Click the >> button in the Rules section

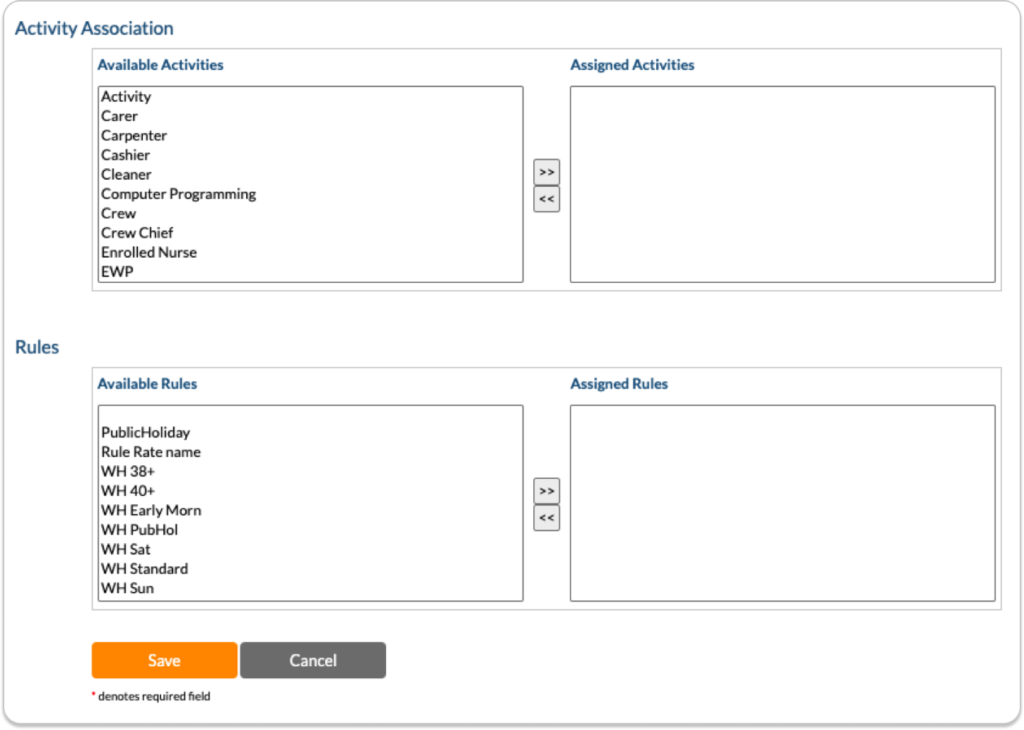546,491
